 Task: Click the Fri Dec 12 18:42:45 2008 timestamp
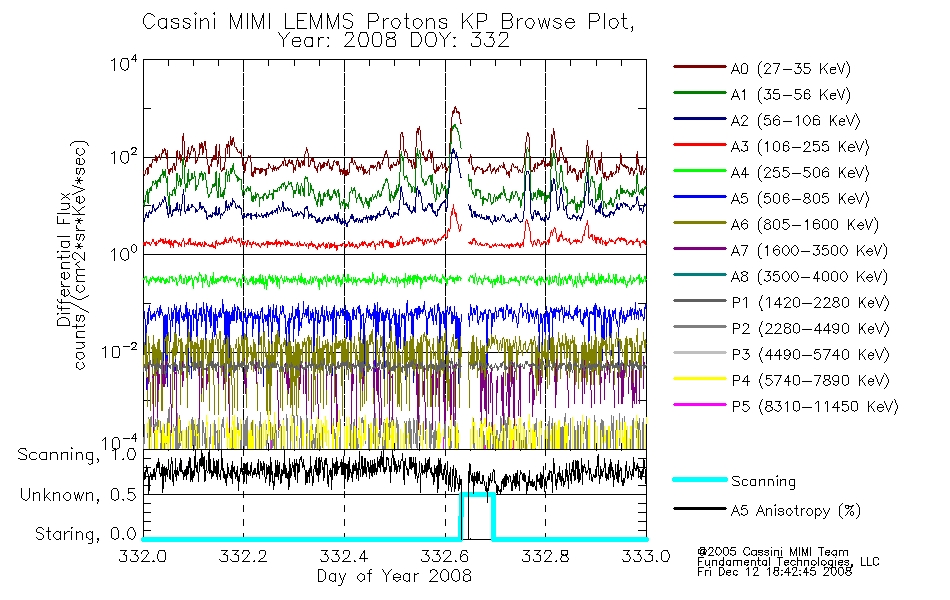pyautogui.click(x=774, y=572)
